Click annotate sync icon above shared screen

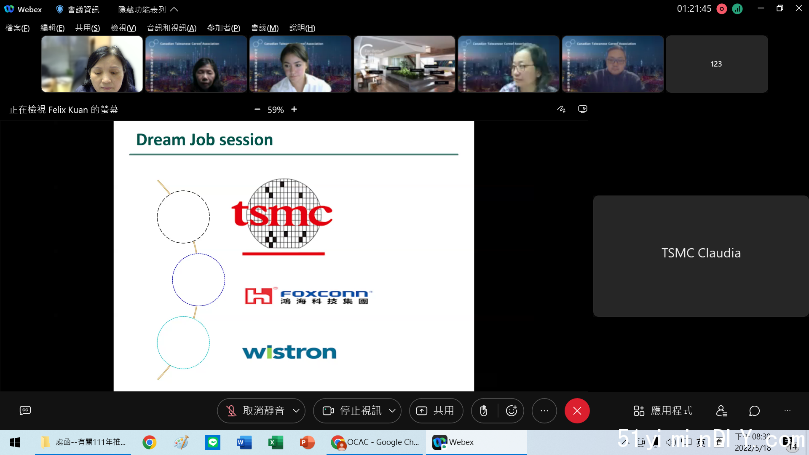pos(561,109)
